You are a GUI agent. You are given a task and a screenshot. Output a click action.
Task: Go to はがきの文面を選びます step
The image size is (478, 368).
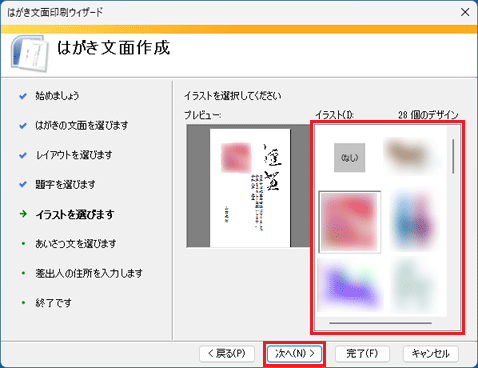(82, 126)
